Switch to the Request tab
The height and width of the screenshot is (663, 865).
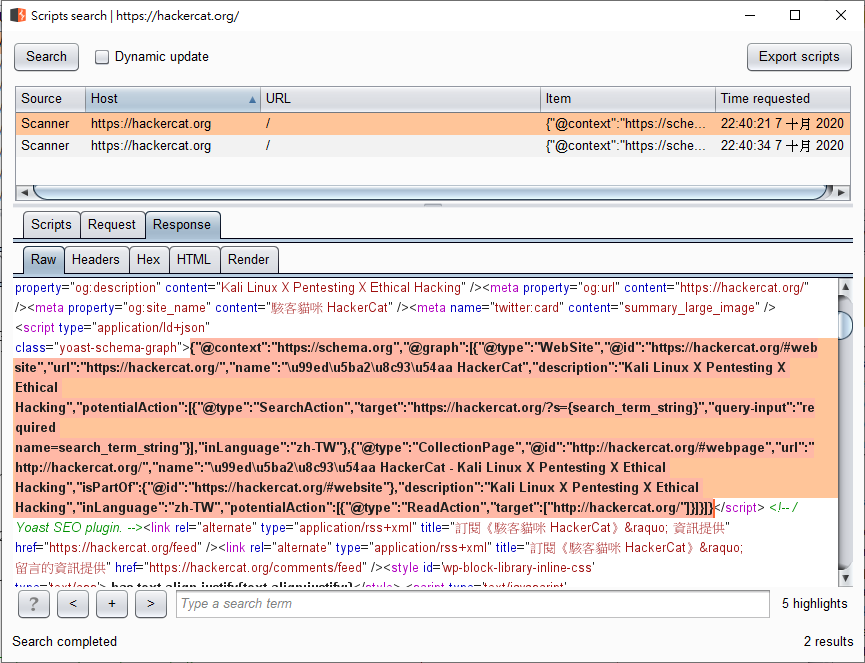111,225
